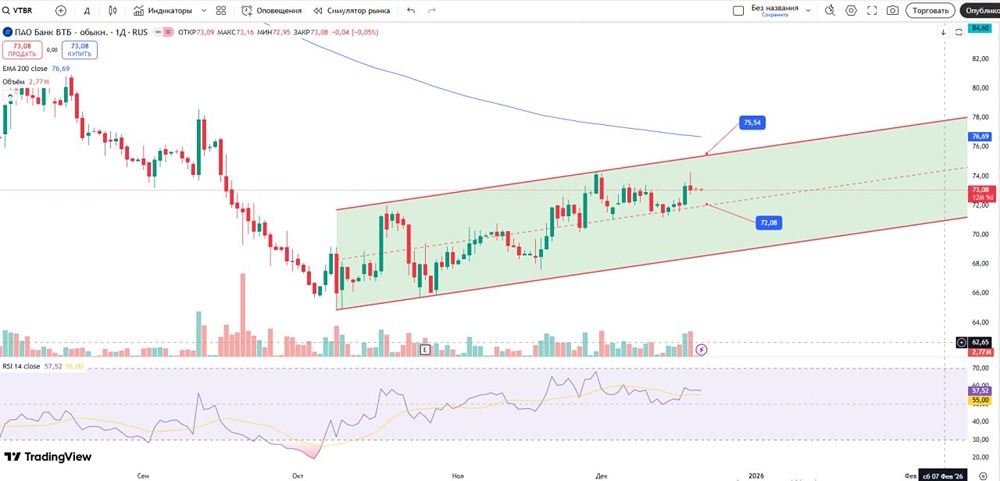
Task: Redo the last chart action
Action: coord(432,10)
